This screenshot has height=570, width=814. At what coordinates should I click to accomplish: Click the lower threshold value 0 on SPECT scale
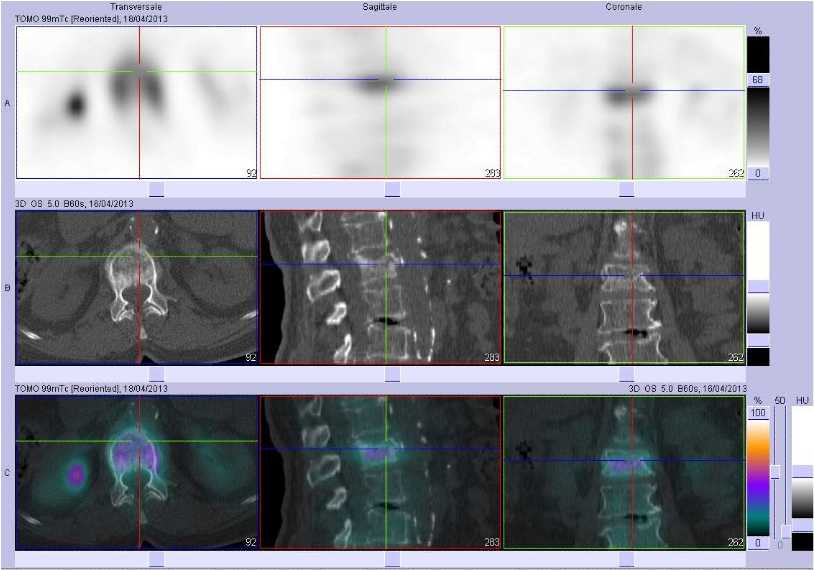[x=758, y=173]
